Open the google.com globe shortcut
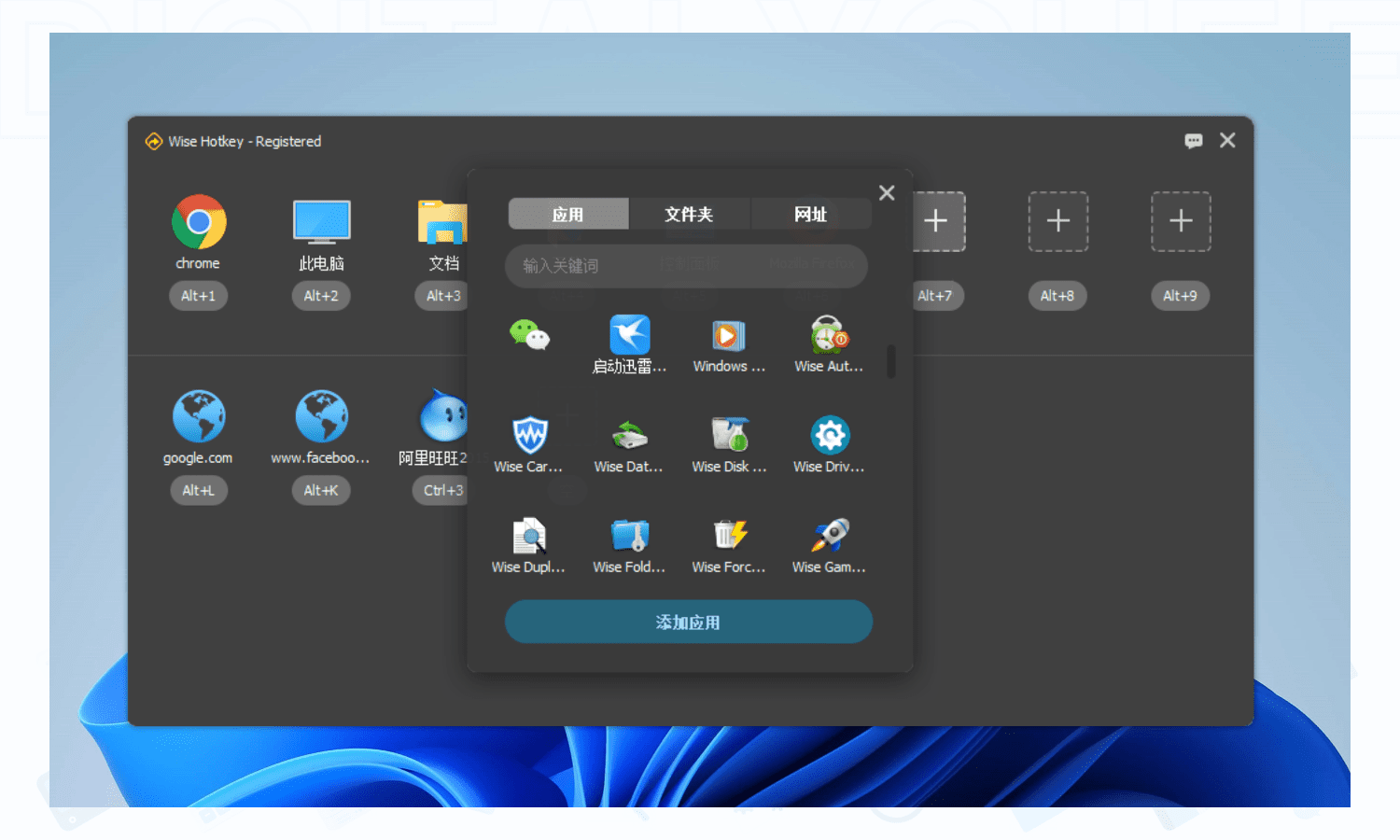1400x840 pixels. 199,416
